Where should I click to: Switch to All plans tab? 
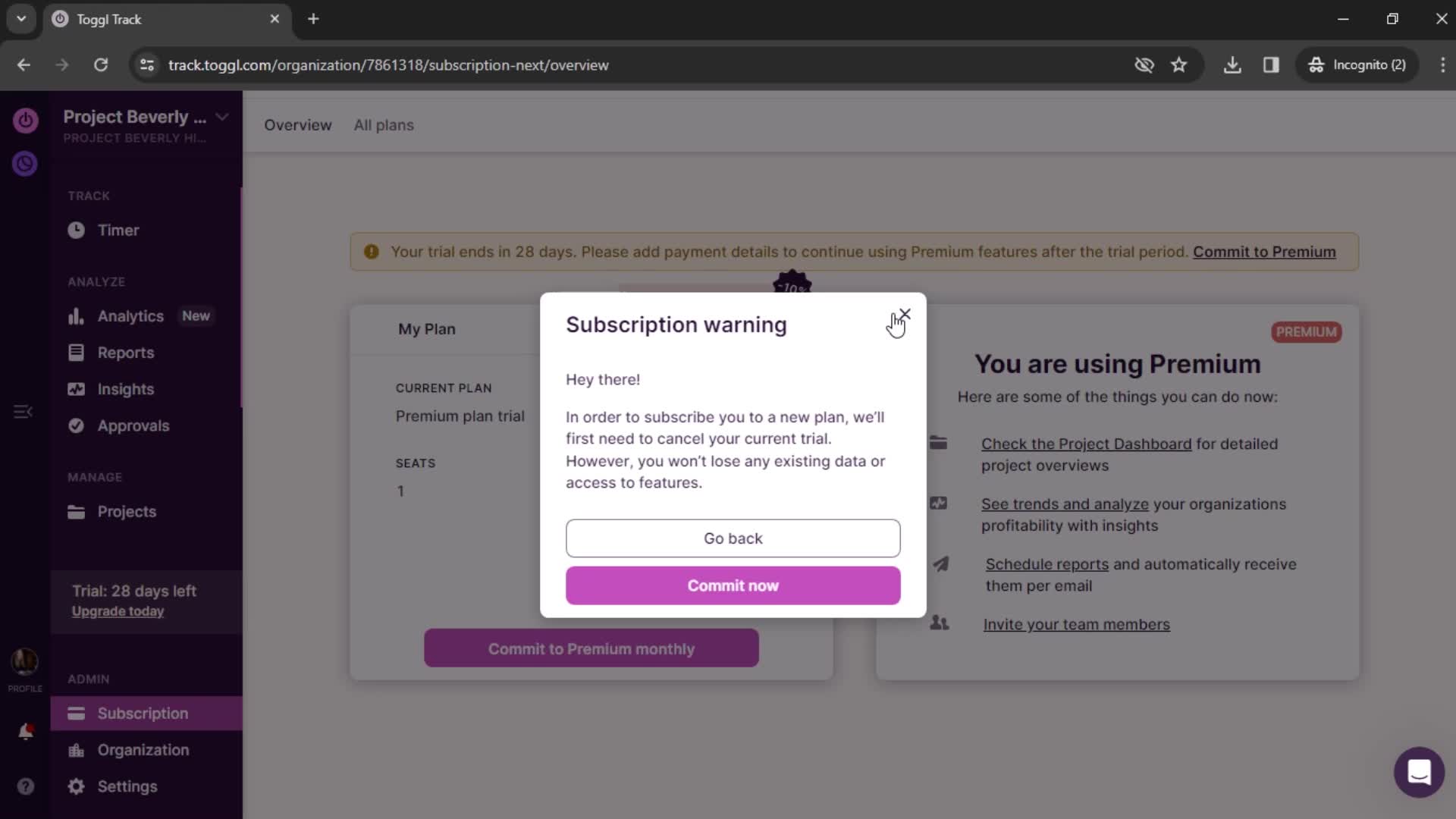click(384, 124)
